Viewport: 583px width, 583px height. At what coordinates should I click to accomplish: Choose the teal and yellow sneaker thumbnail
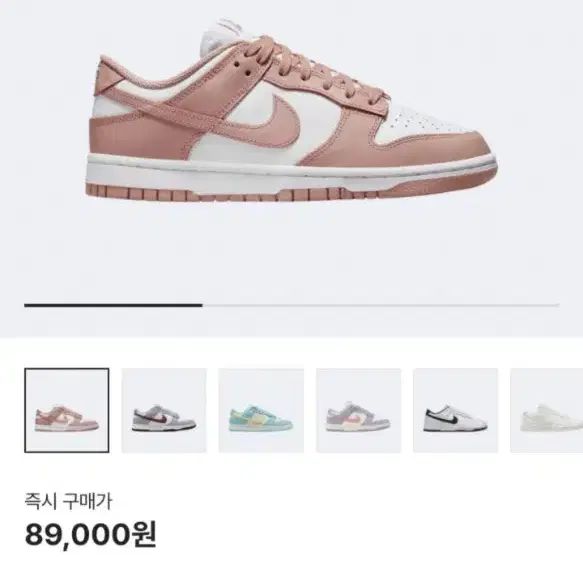point(261,410)
